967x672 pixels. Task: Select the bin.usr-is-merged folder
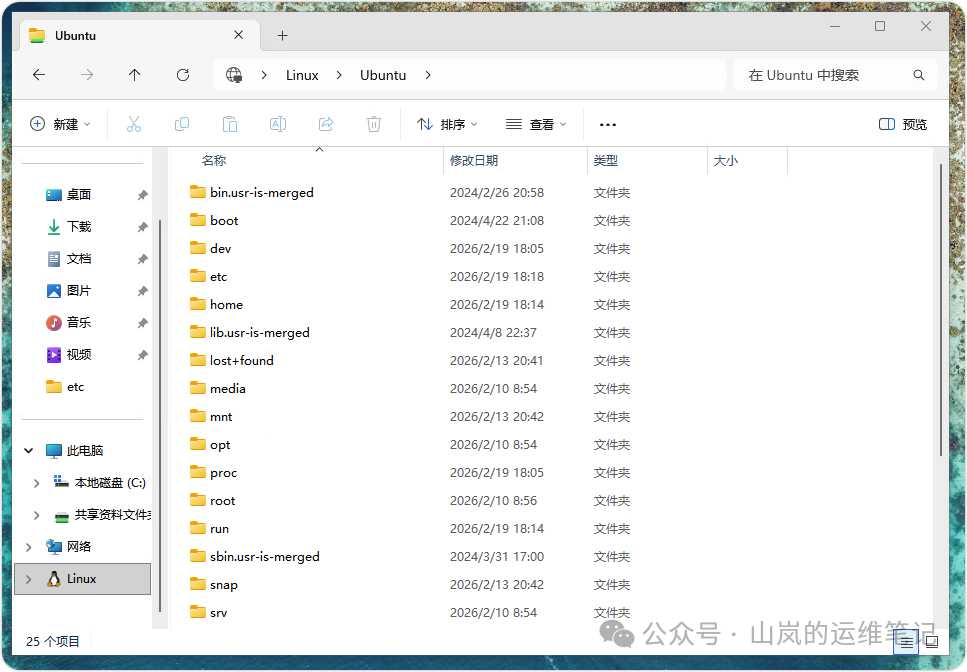pyautogui.click(x=261, y=193)
